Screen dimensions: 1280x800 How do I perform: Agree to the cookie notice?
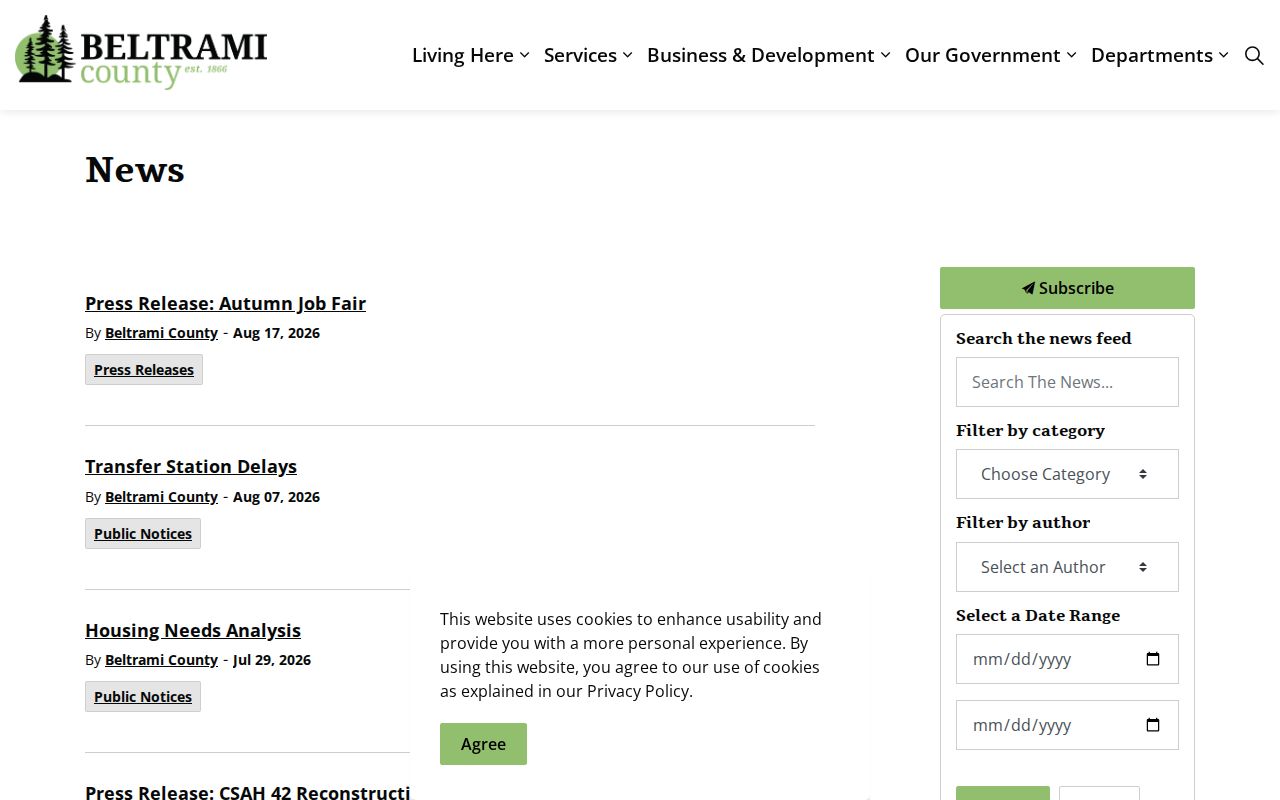point(483,744)
